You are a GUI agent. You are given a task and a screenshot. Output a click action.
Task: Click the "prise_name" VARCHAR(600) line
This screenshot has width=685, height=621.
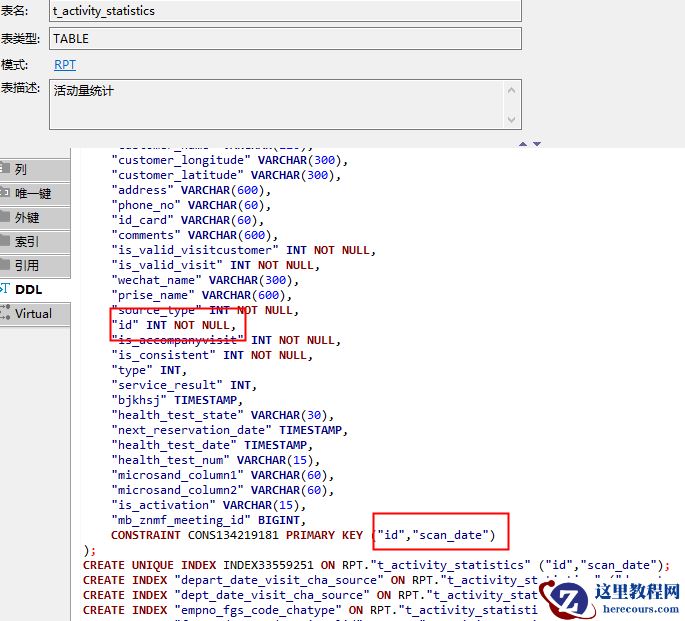point(202,295)
